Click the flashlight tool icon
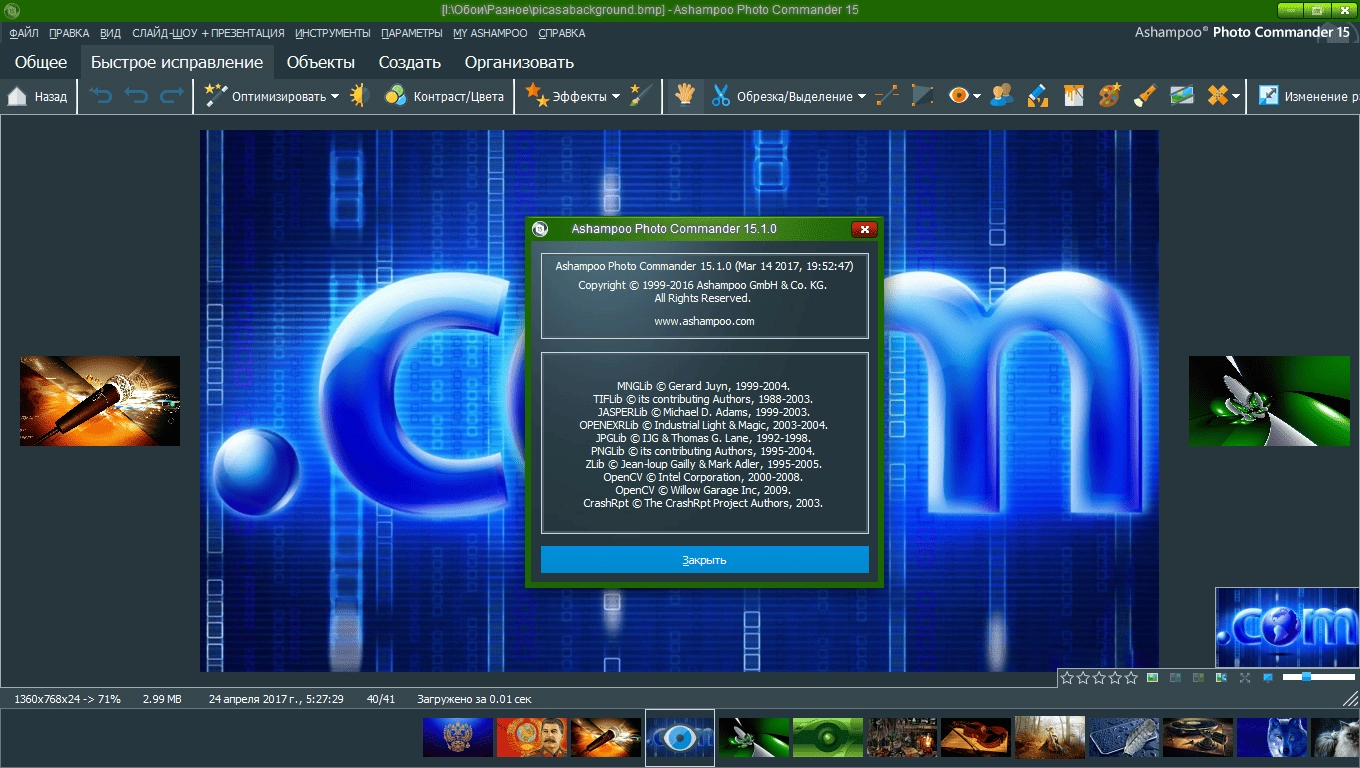 coord(1146,96)
